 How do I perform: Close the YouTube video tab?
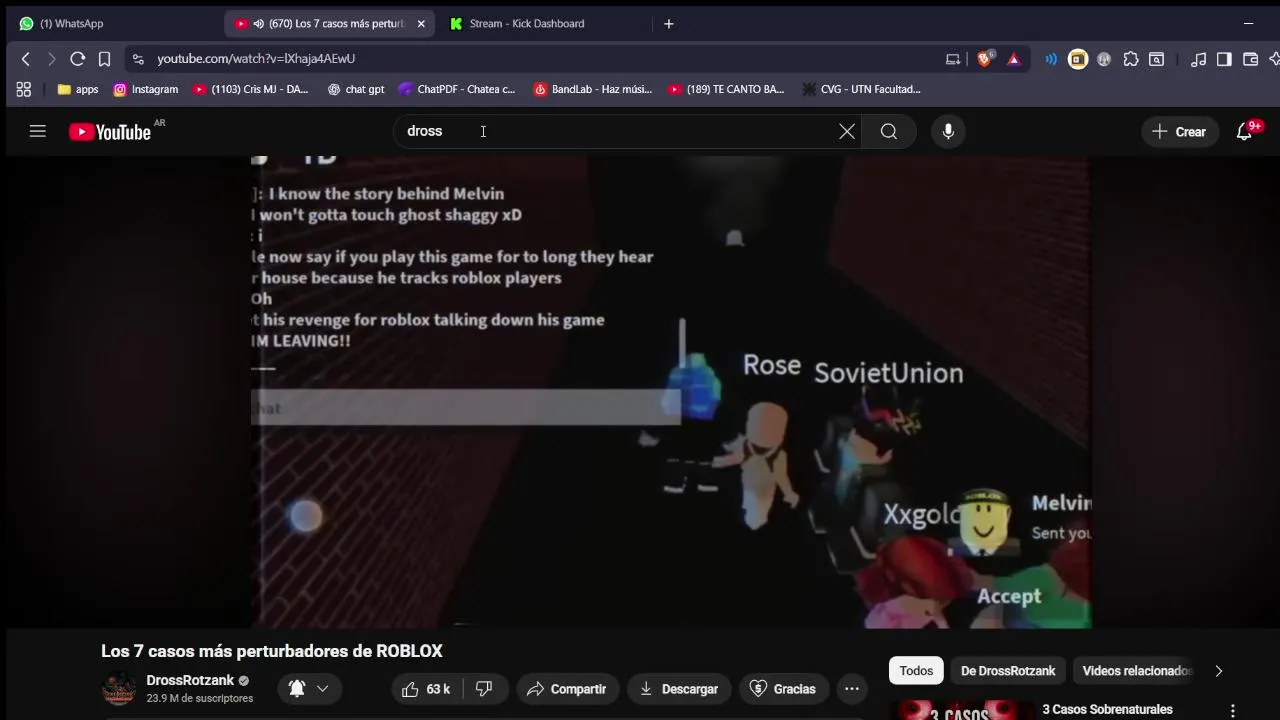tap(421, 23)
